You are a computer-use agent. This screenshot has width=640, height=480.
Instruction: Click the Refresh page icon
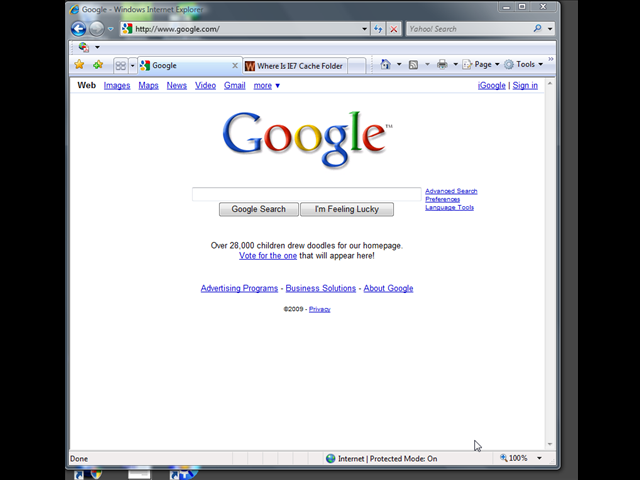[378, 29]
